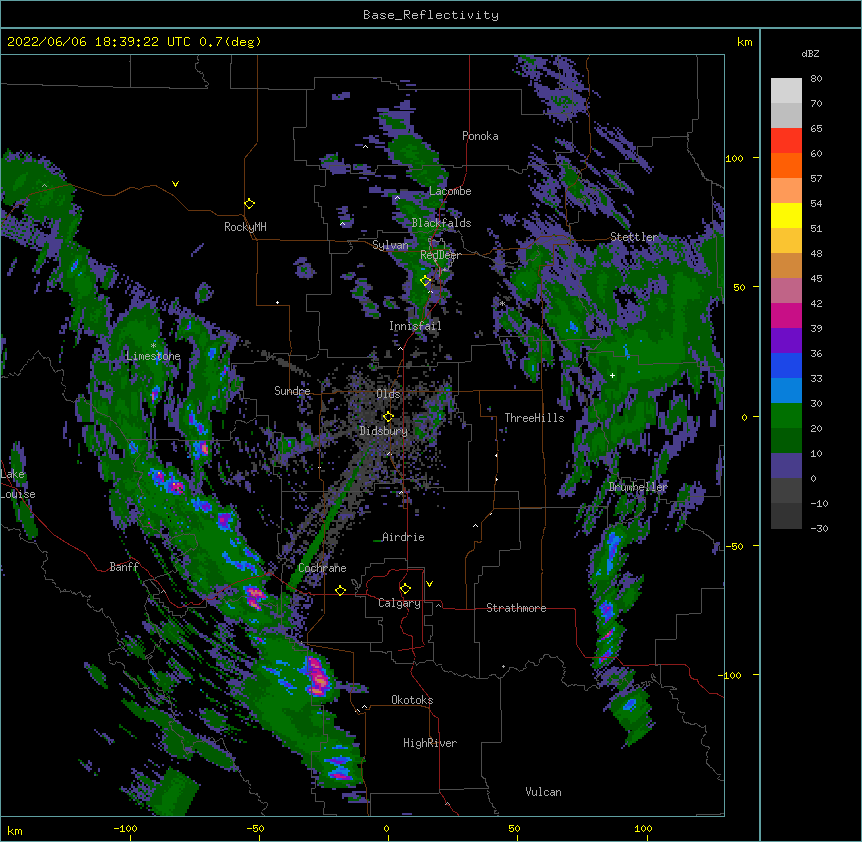The width and height of the screenshot is (862, 842).
Task: Select the Vulcan town label
Action: (543, 792)
